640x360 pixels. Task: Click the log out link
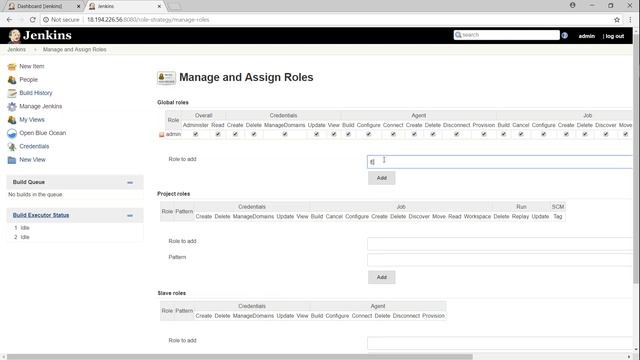coord(615,36)
